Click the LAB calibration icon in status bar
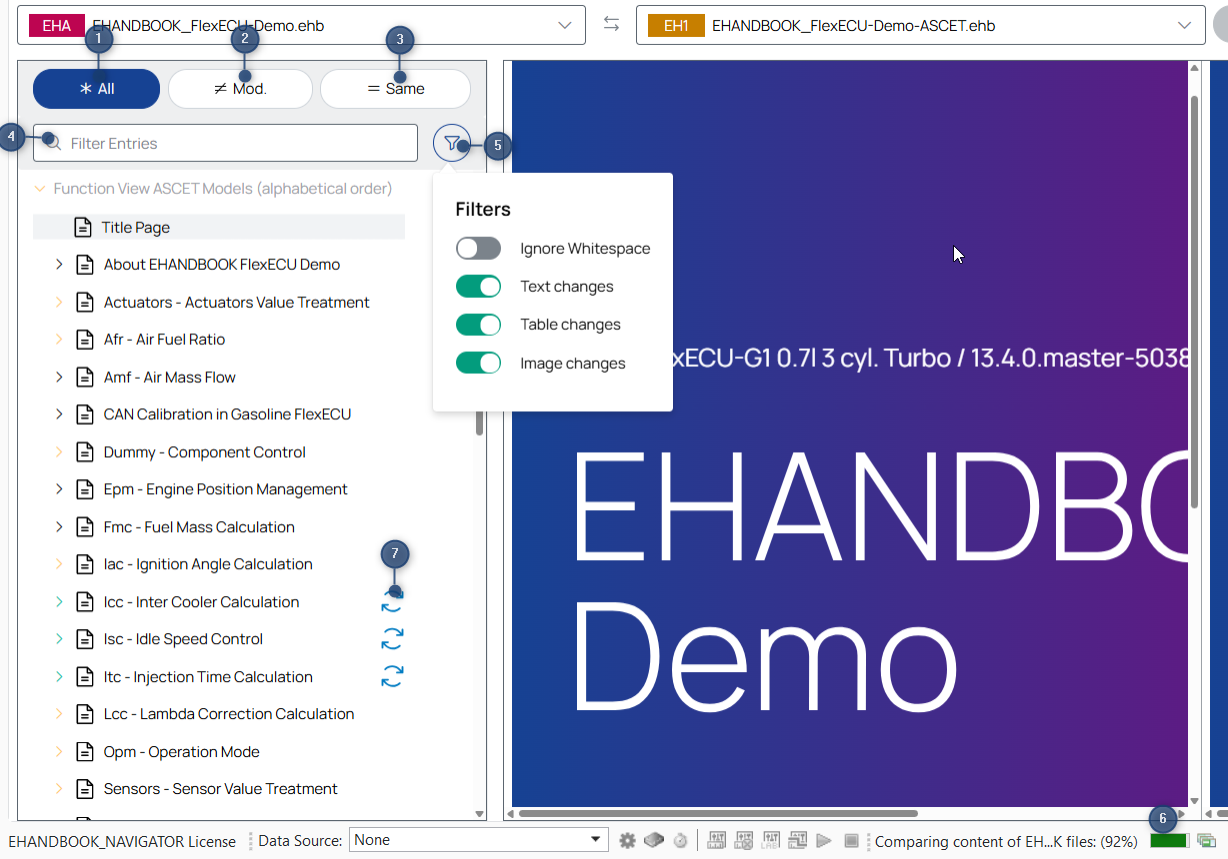 (771, 841)
